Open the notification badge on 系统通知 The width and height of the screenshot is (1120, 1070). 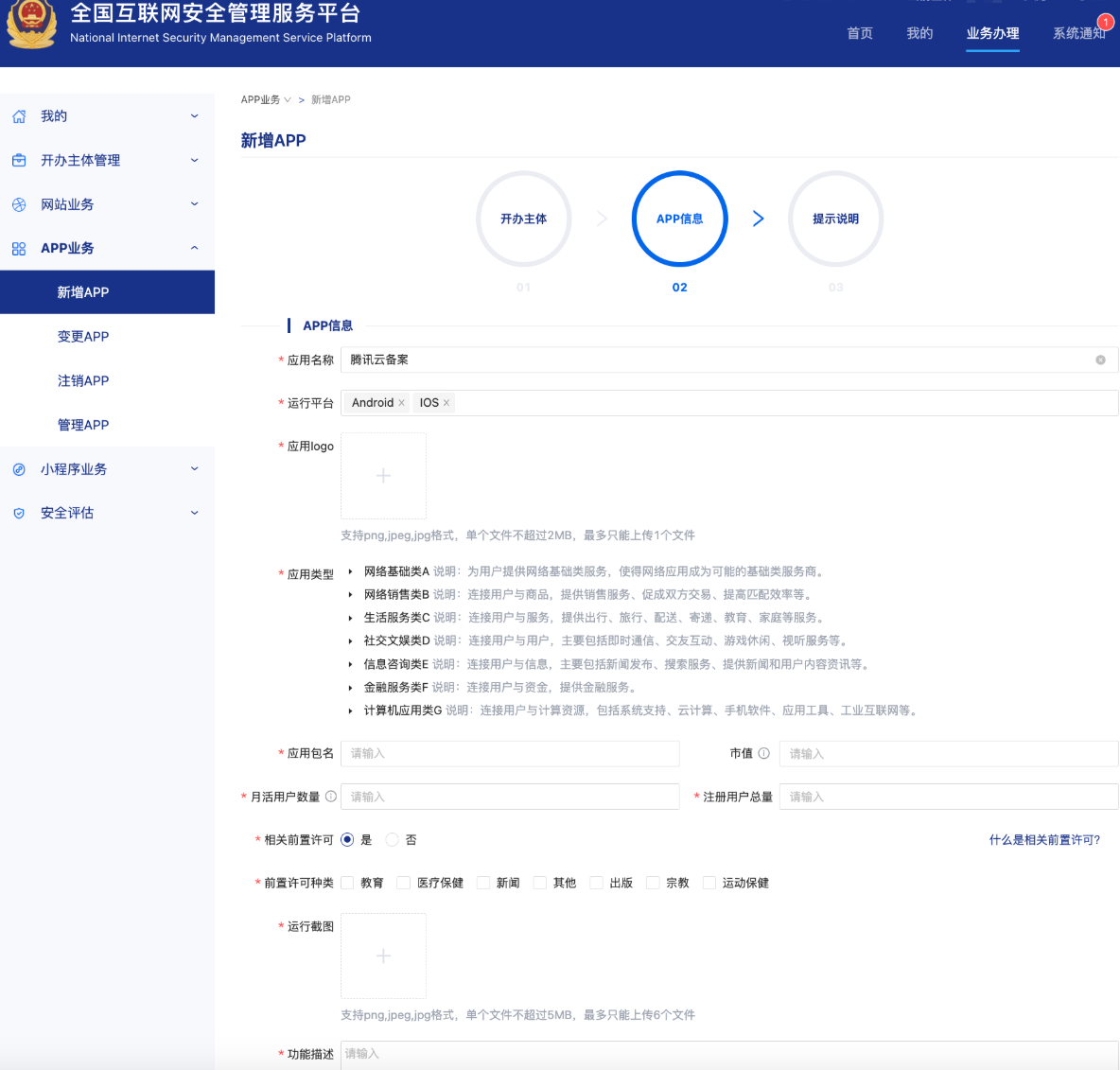click(1105, 22)
